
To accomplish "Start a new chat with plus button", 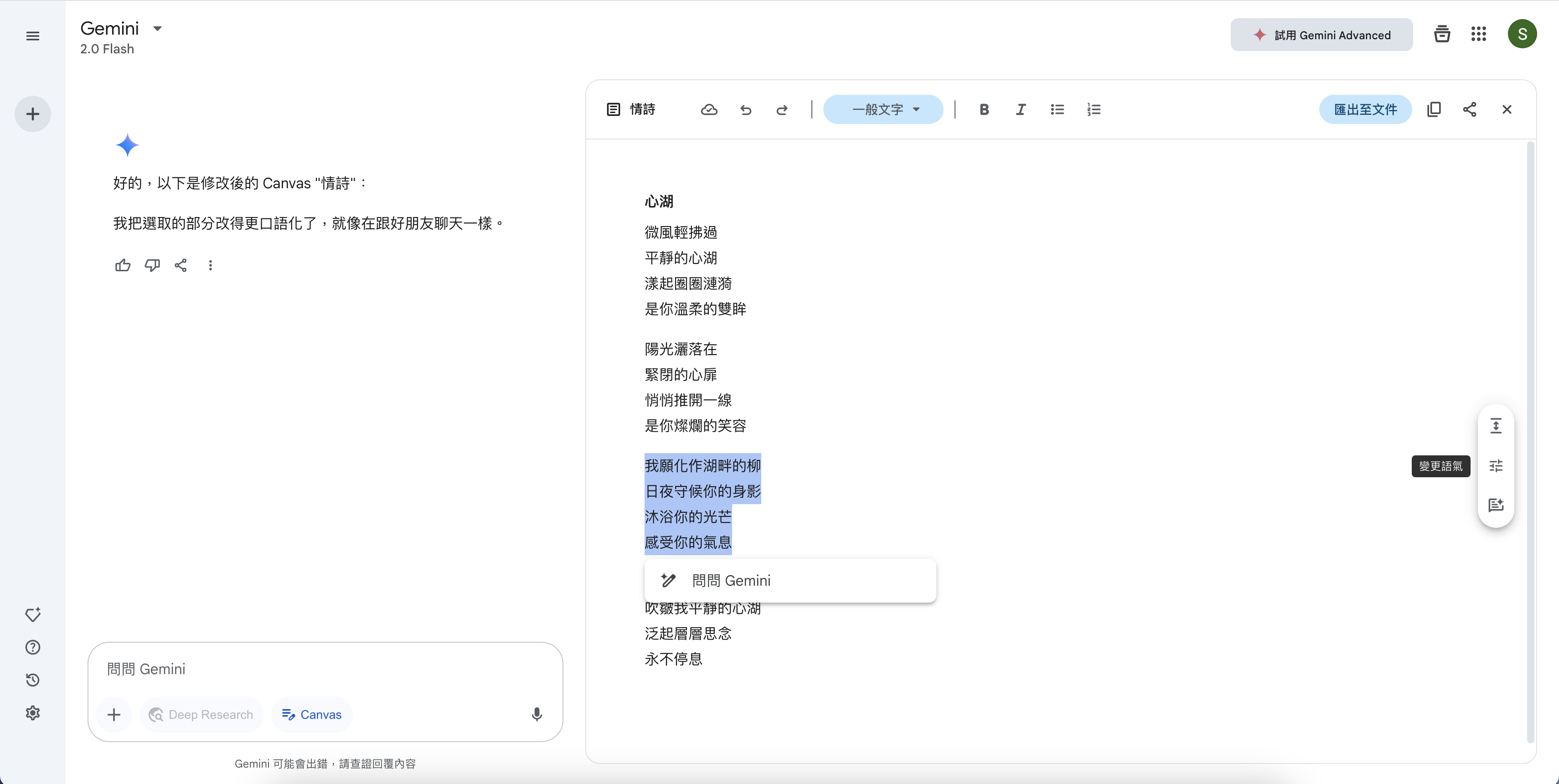I will tap(33, 114).
